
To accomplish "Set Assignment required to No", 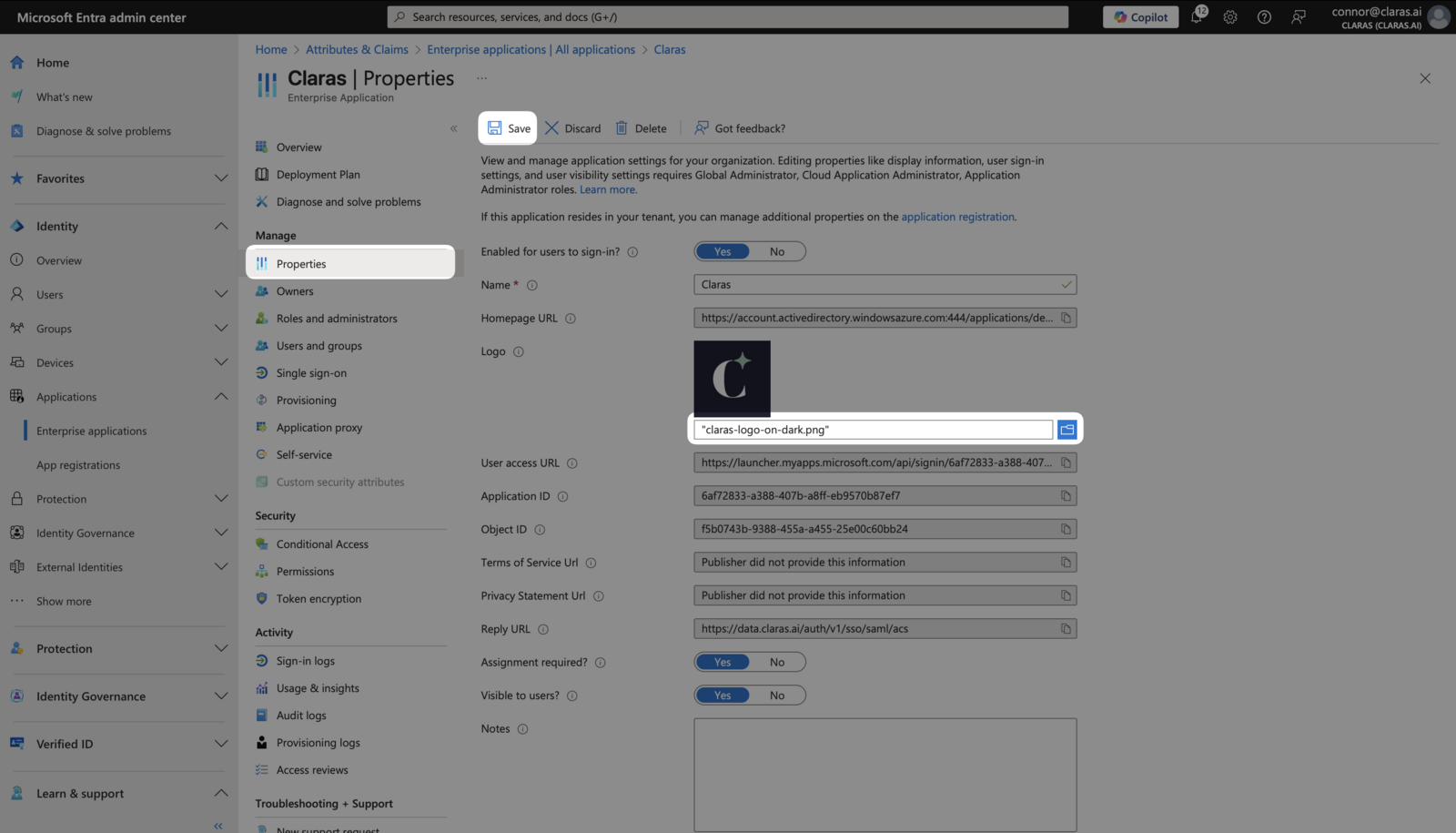I will tap(777, 662).
